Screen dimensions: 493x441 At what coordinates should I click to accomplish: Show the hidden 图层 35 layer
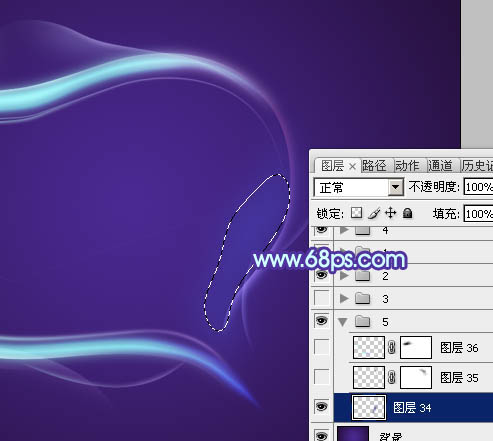[x=322, y=377]
